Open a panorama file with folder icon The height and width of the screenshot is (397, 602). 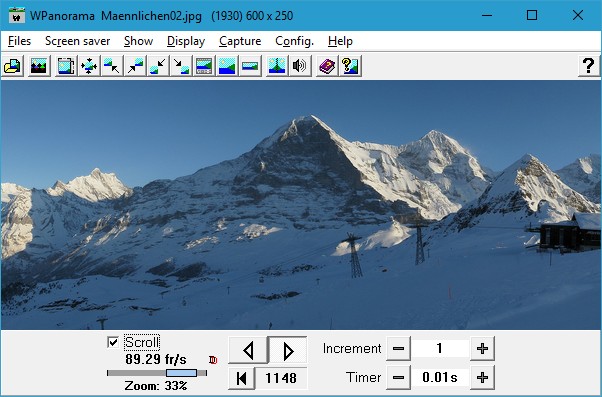coord(13,66)
